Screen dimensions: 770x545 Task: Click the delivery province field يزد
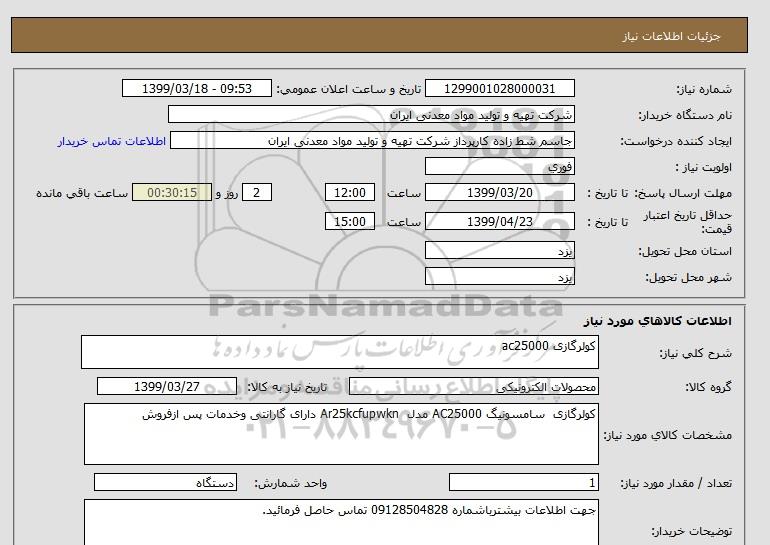(x=499, y=251)
